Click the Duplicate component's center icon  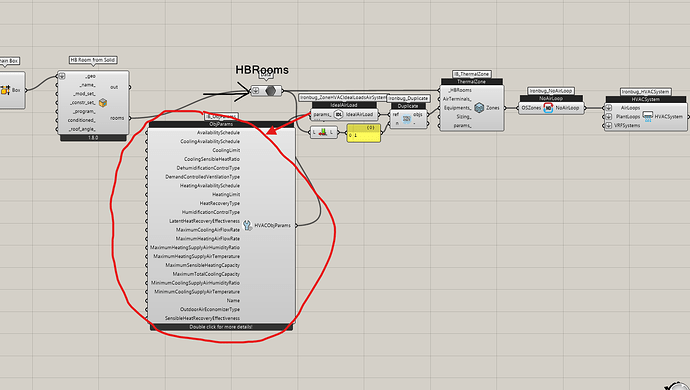coord(407,119)
